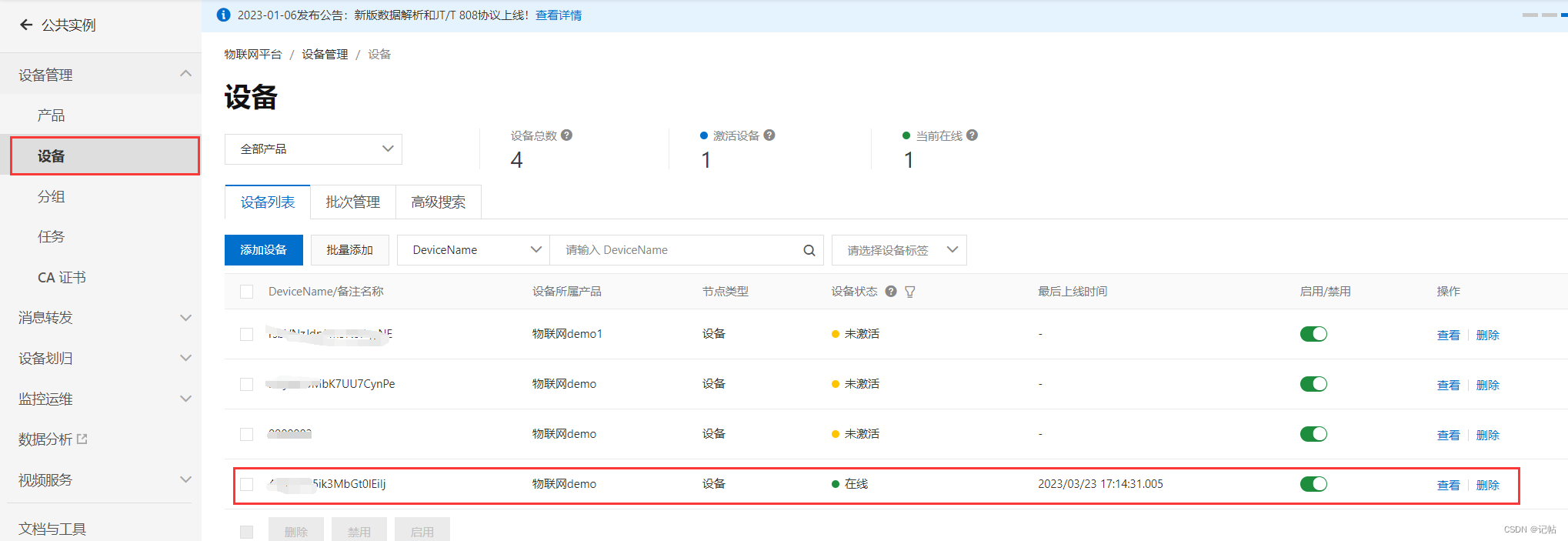Toggle enable switch for the online device
The image size is (1568, 541).
click(1313, 484)
